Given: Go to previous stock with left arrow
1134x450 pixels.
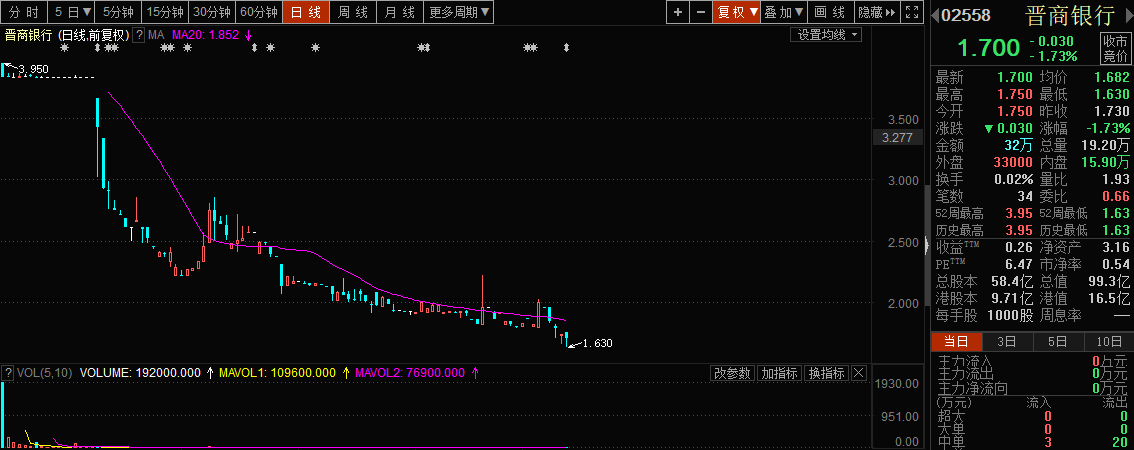Looking at the screenshot, I should click(935, 13).
